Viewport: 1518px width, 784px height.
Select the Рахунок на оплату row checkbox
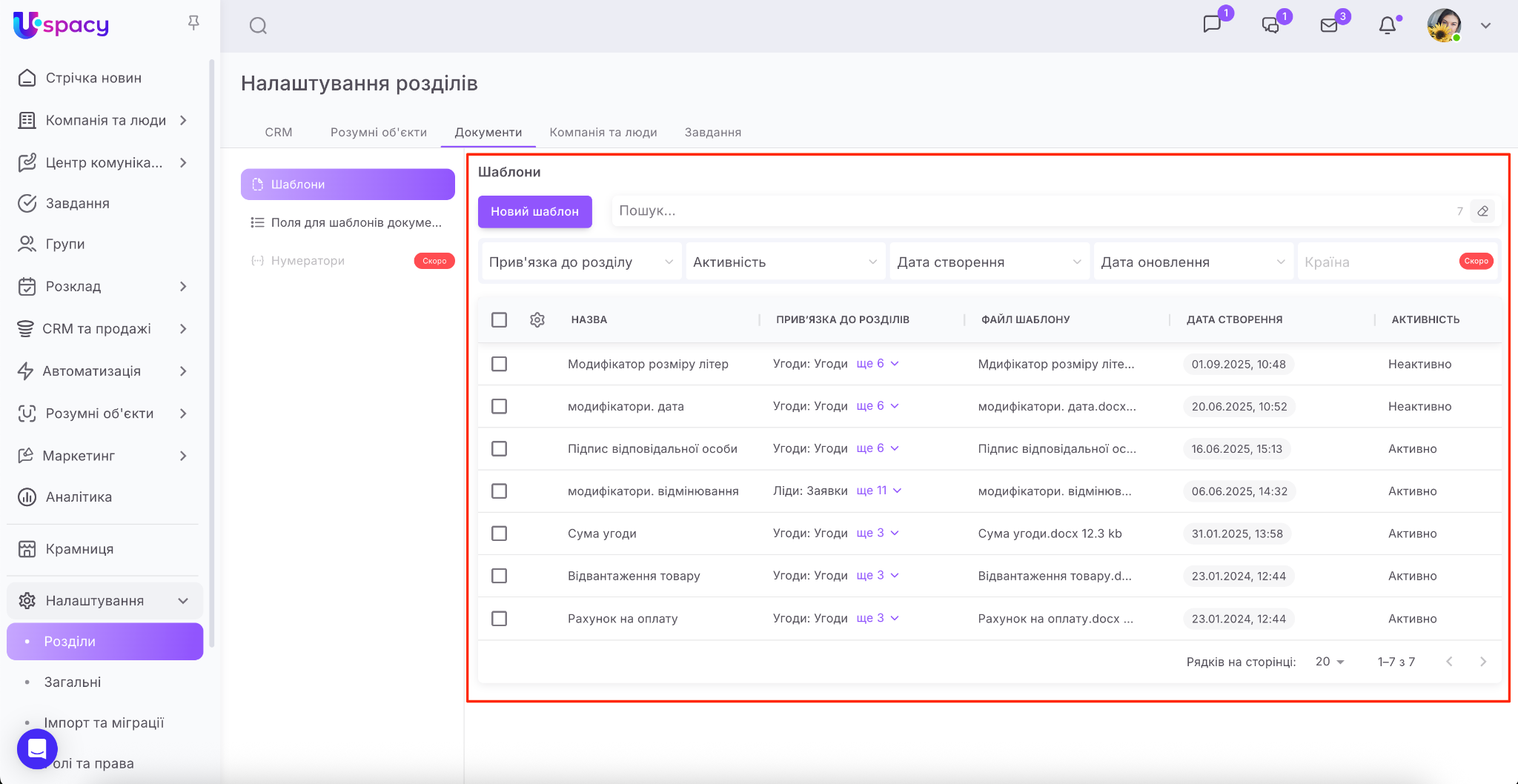[500, 619]
